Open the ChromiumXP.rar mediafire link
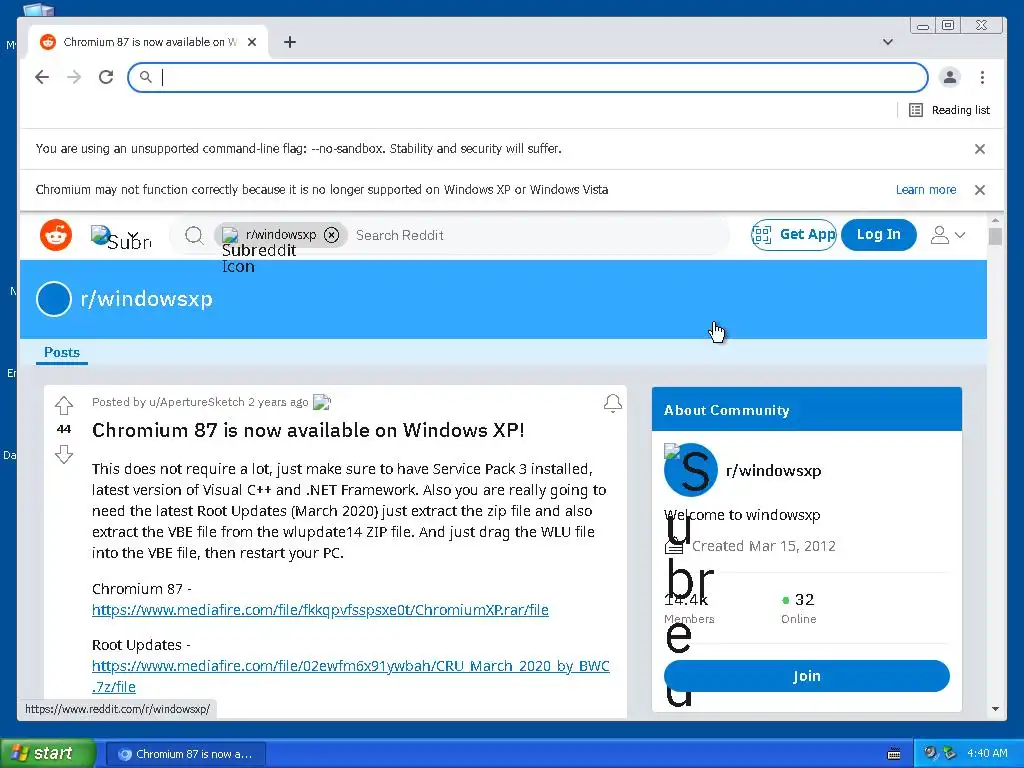The image size is (1024, 768). pos(320,610)
